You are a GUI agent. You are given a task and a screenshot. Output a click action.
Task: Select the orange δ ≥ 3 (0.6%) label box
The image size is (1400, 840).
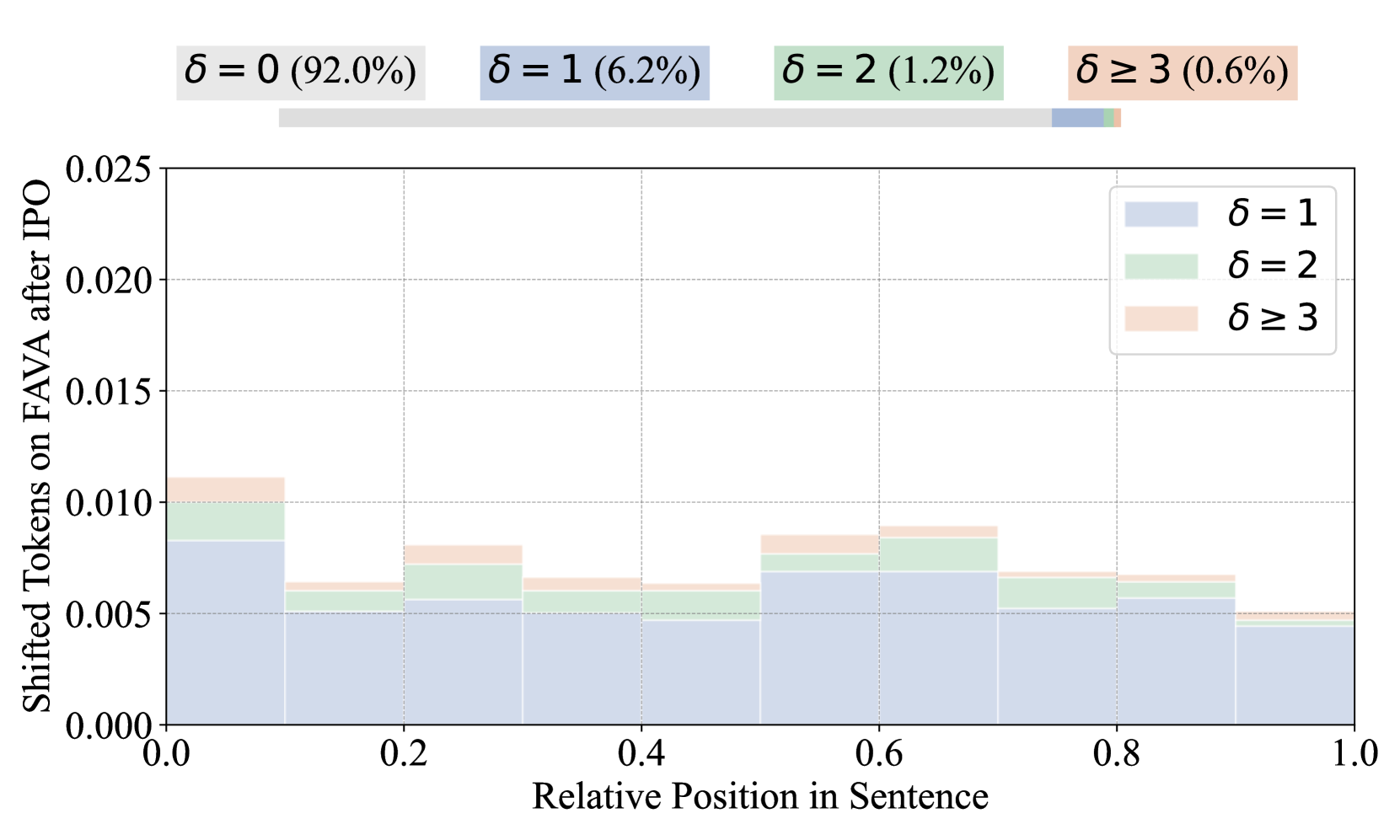(x=1182, y=72)
